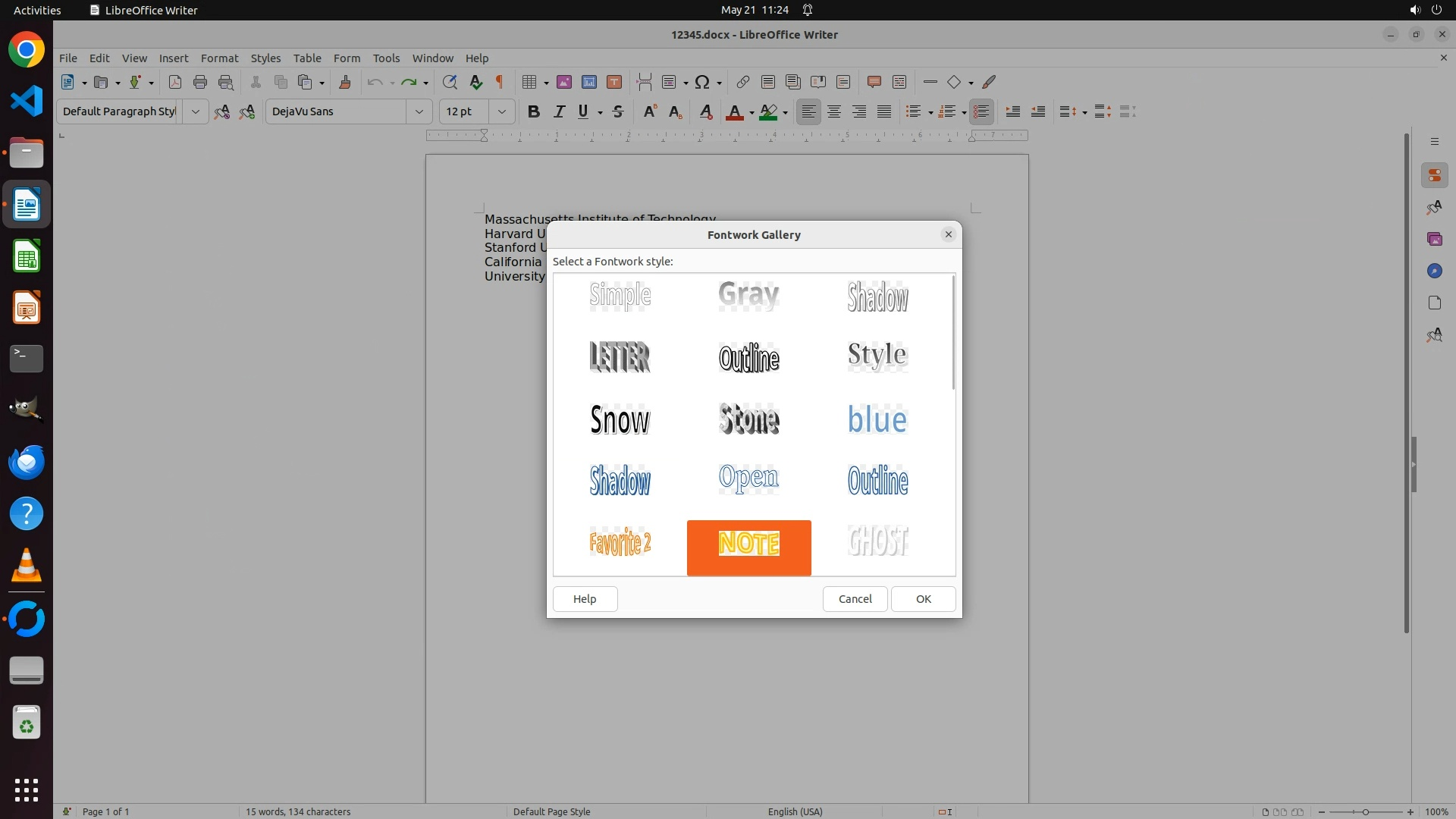Click the Strikethrough formatting icon
Image resolution: width=1456 pixels, height=819 pixels.
click(618, 111)
